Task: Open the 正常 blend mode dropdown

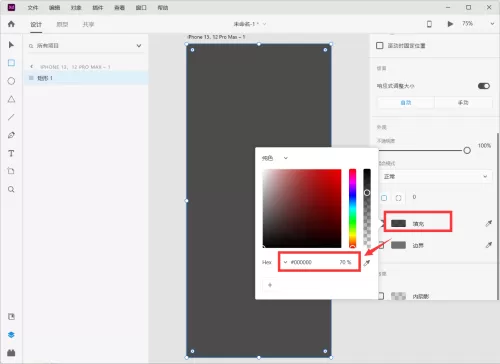Action: click(x=435, y=176)
